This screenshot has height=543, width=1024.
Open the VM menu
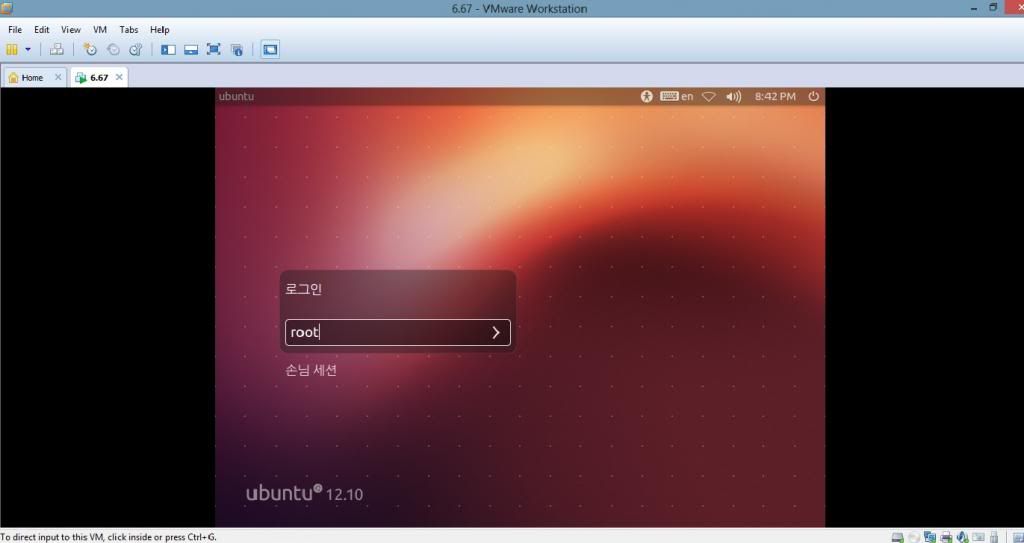tap(100, 29)
